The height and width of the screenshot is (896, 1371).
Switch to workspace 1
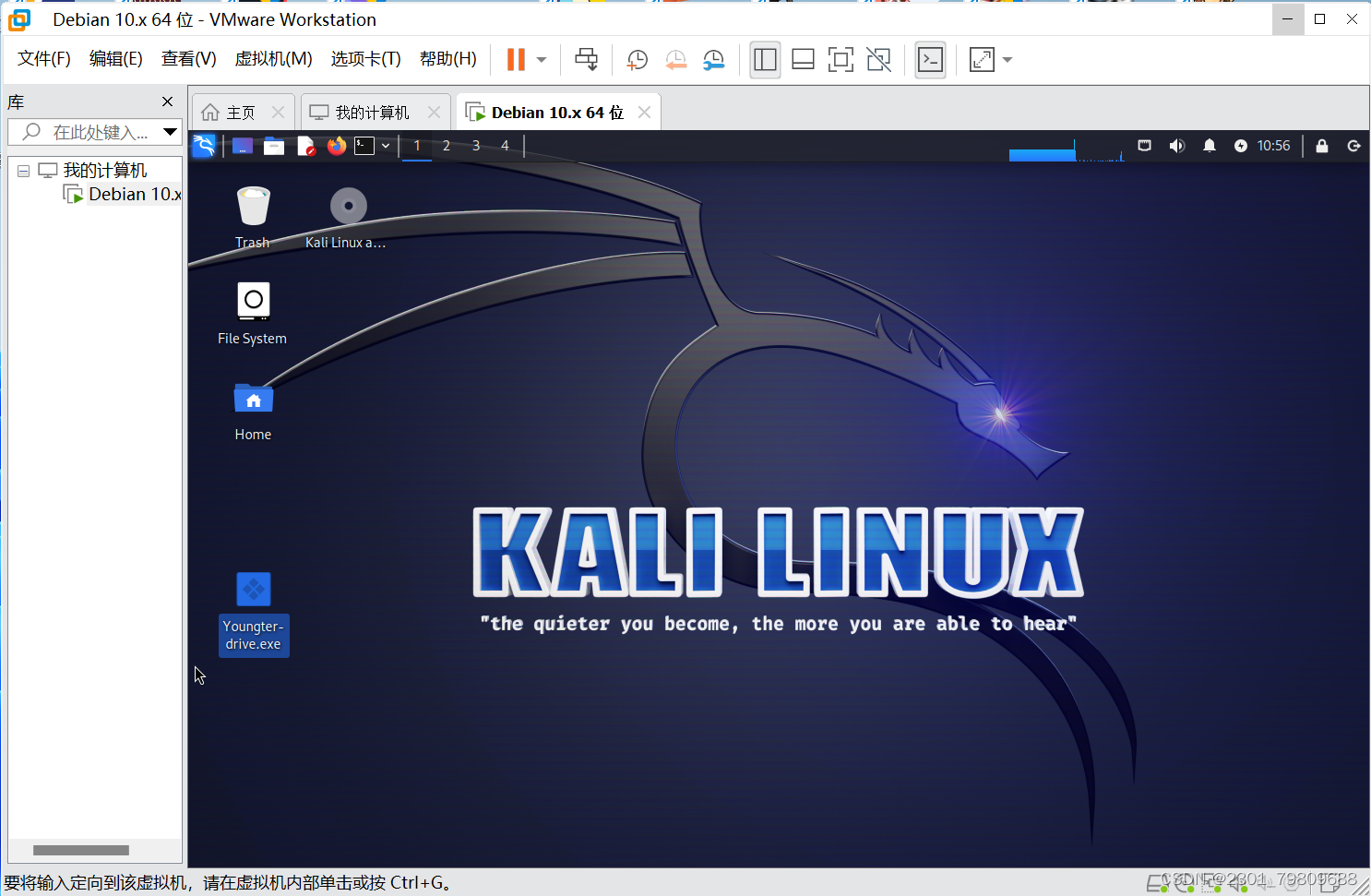coord(417,146)
